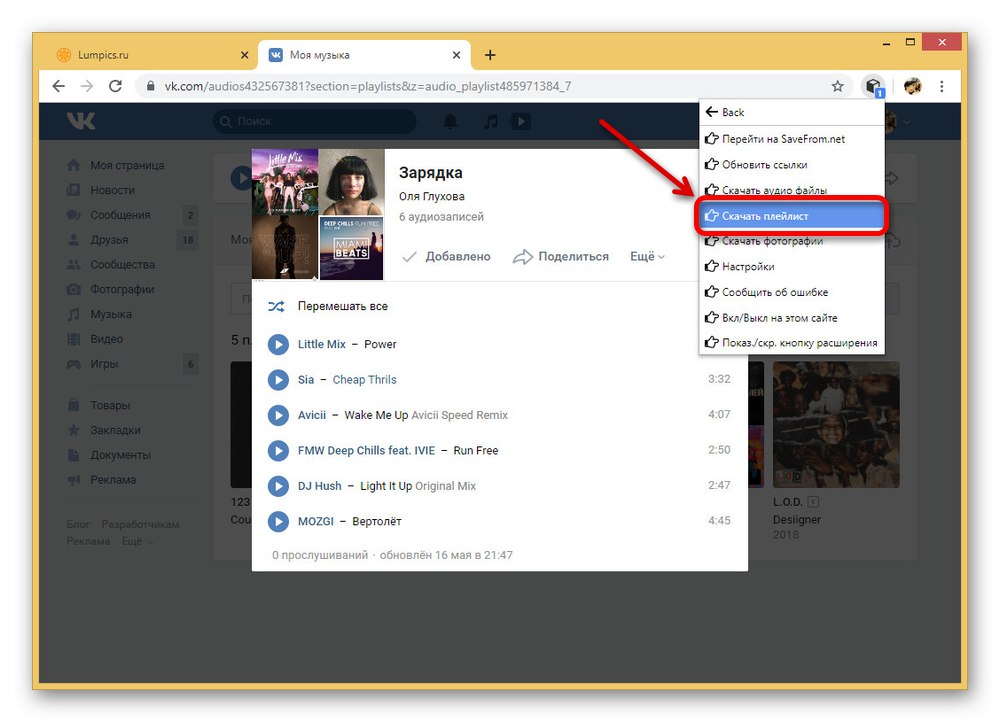The image size is (1000, 722).
Task: Open Музыка in sidebar
Action: (x=100, y=314)
